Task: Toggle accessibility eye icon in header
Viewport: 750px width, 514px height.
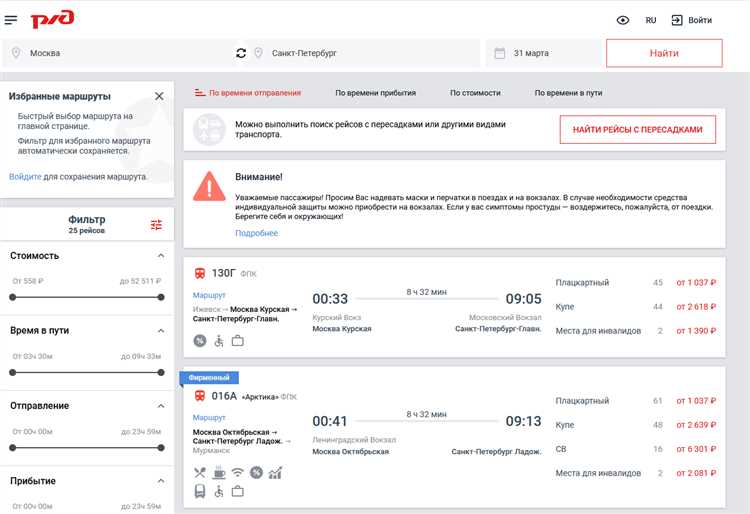Action: 623,20
